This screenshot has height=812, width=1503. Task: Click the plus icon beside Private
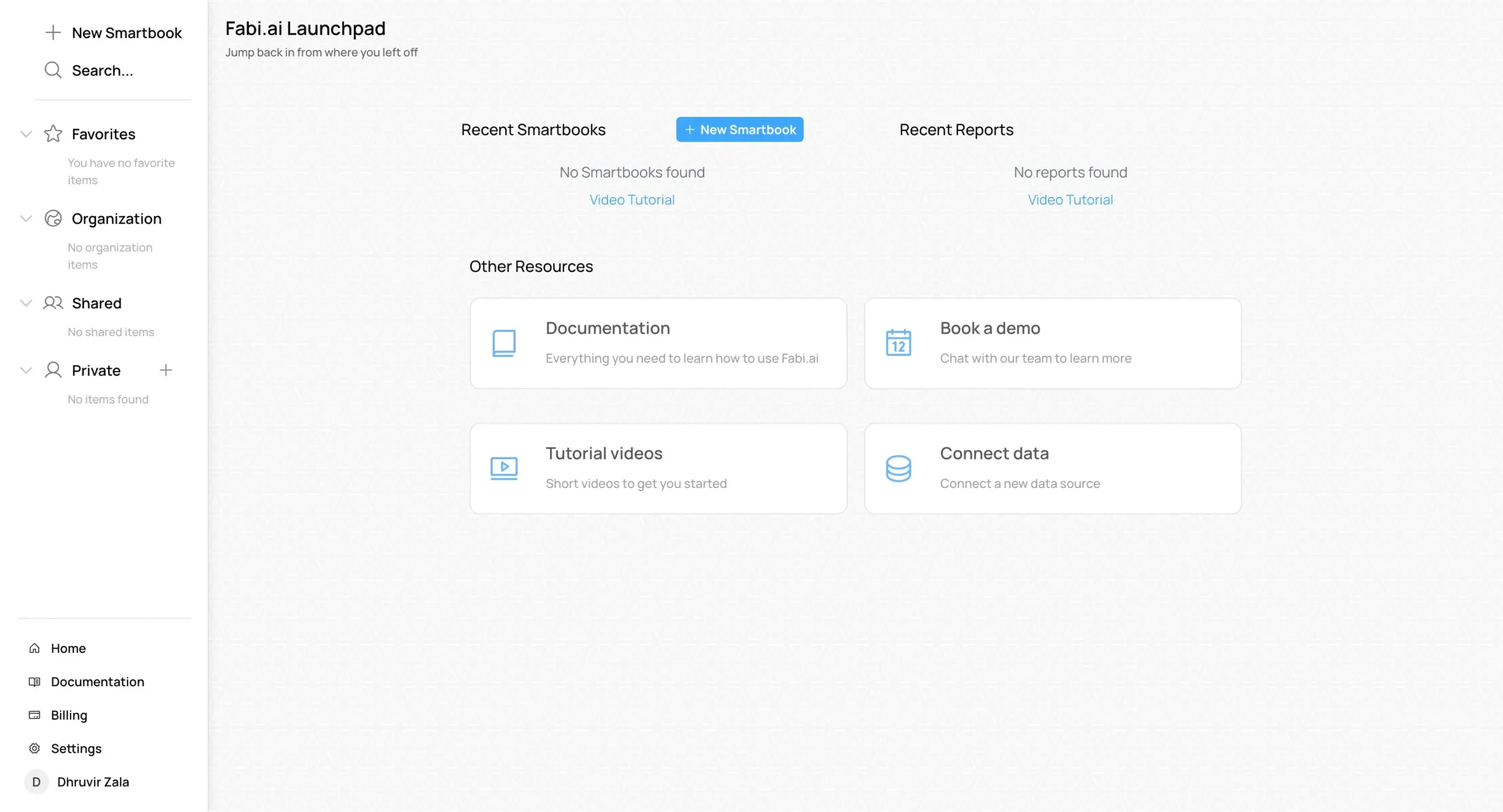[166, 370]
